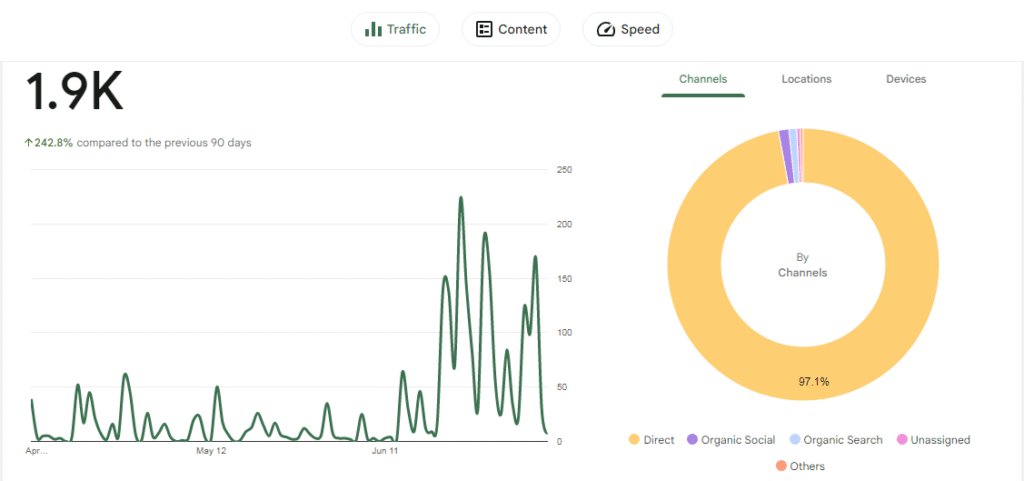The image size is (1024, 481).
Task: Open the Locations tab
Action: [x=806, y=79]
